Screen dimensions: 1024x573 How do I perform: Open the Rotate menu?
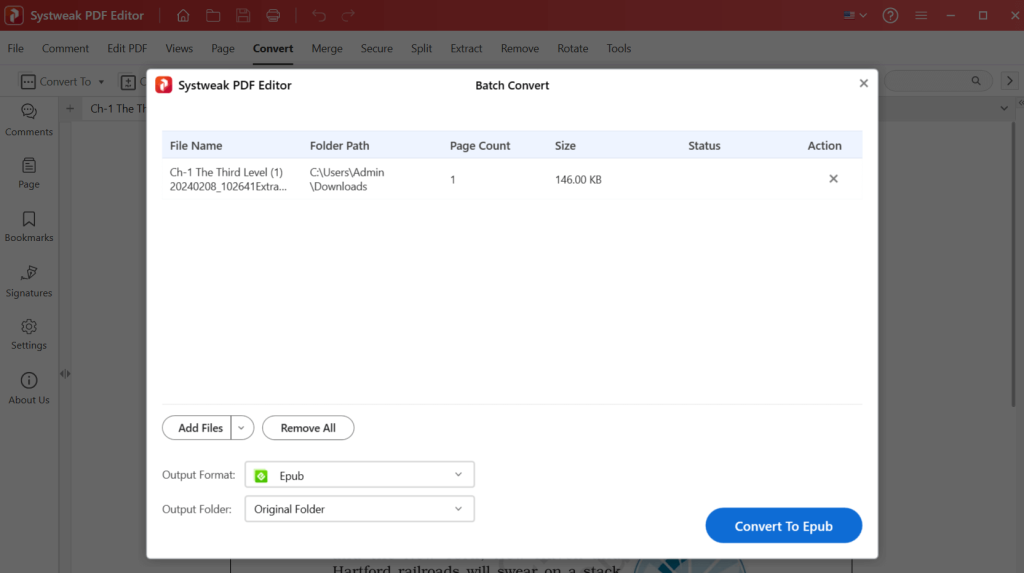coord(573,48)
